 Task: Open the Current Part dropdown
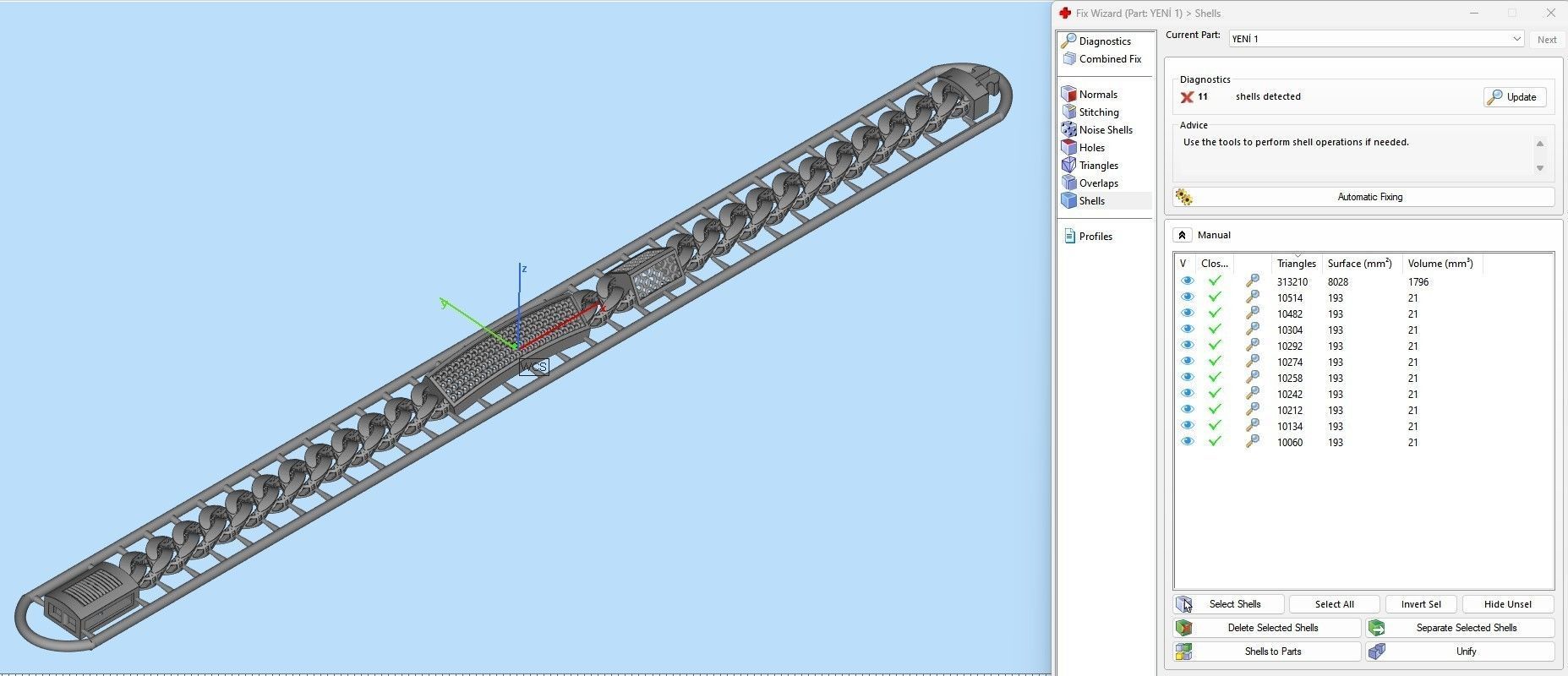point(1376,39)
